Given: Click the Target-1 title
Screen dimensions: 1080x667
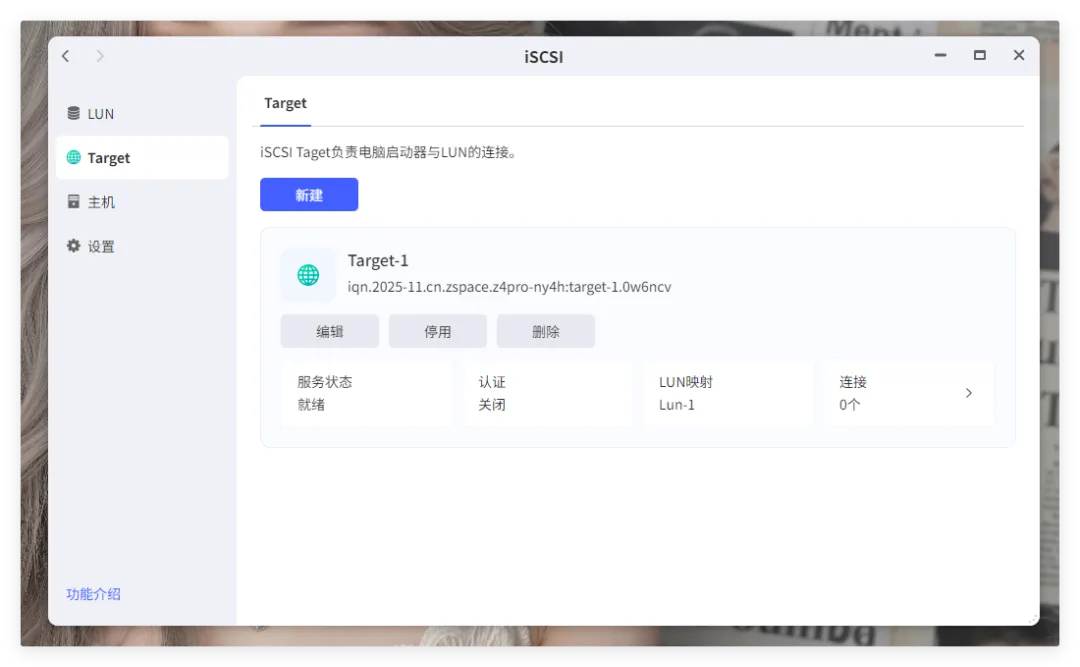Looking at the screenshot, I should 377,260.
